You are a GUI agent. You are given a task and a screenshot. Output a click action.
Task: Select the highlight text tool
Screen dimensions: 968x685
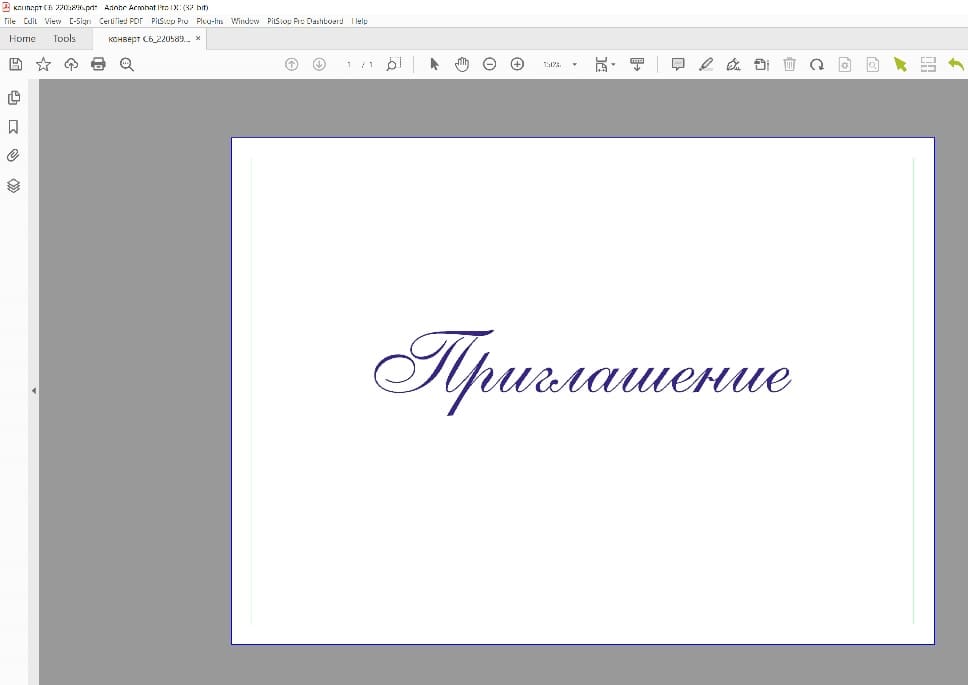click(x=706, y=64)
